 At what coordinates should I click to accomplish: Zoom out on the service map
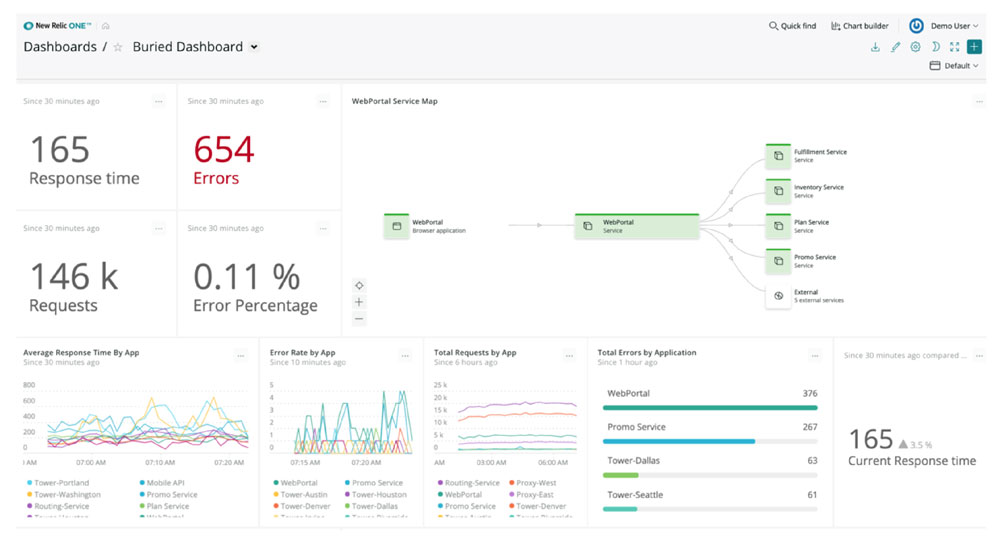(359, 319)
